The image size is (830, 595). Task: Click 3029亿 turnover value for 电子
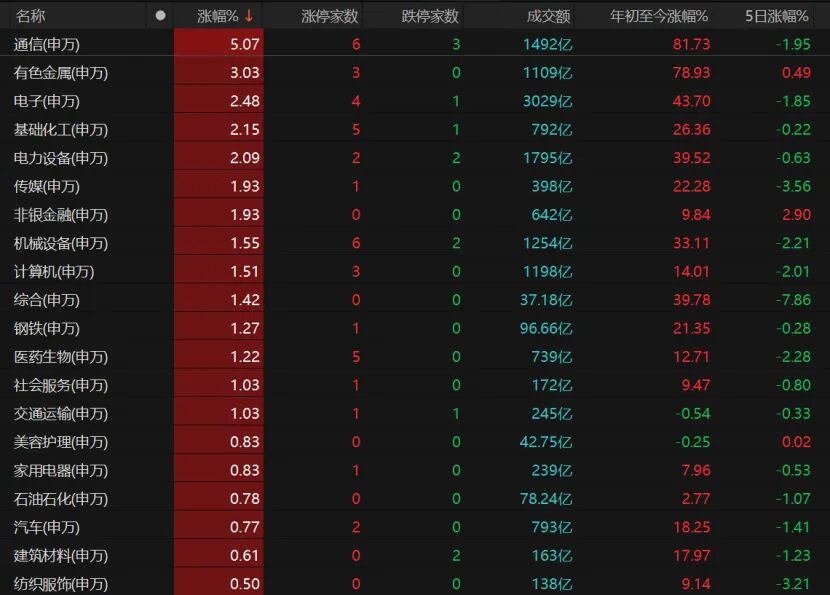coord(548,101)
